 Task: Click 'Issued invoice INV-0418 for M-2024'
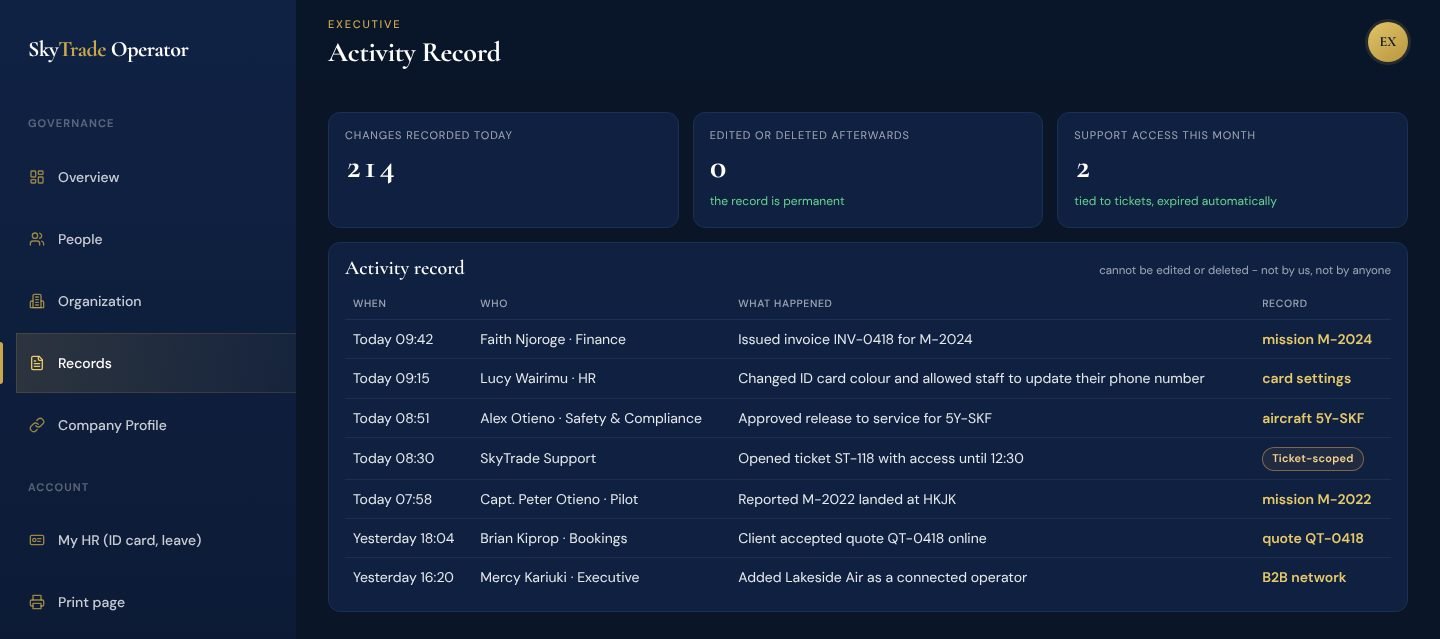855,339
